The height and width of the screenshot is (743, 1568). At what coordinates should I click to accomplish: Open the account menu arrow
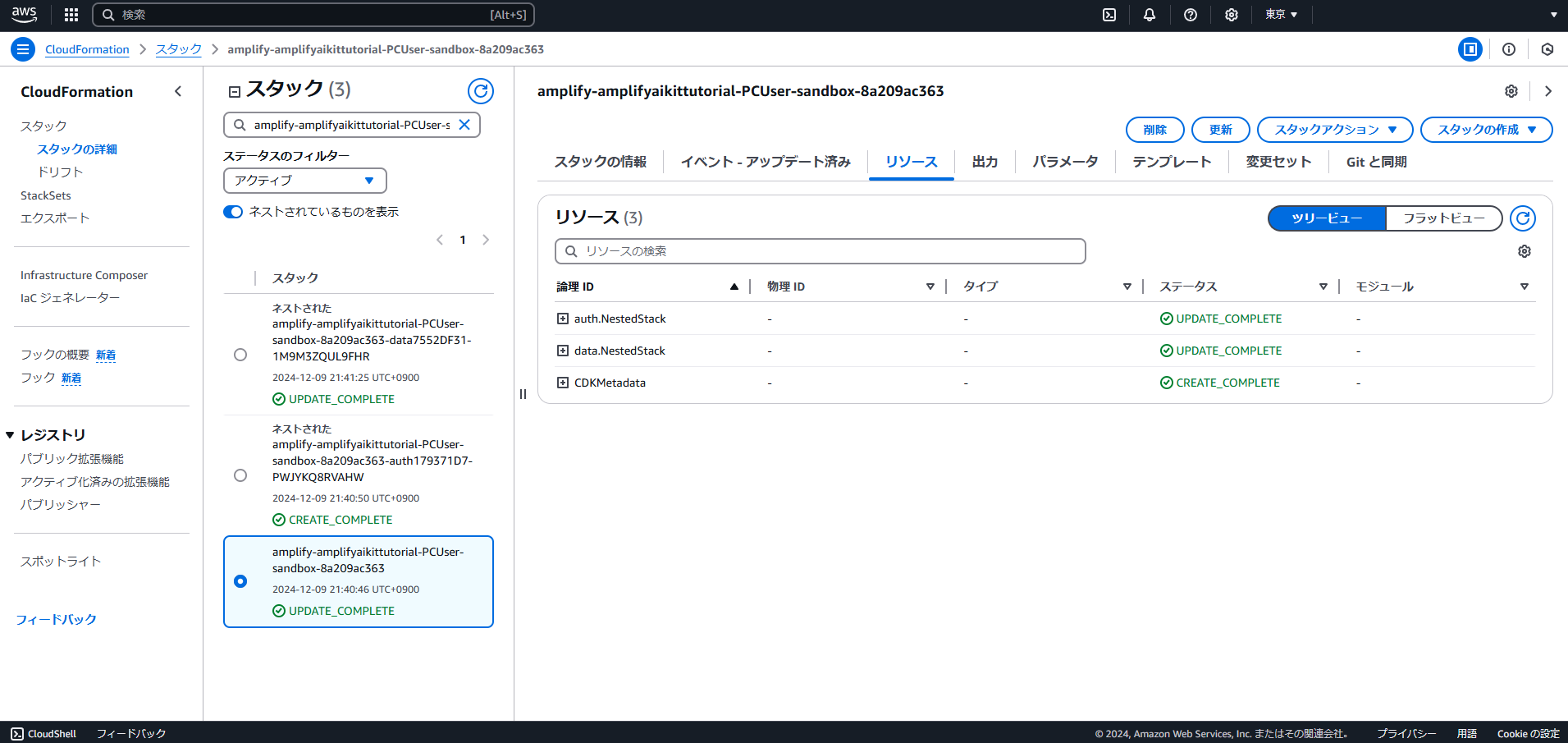[1553, 15]
